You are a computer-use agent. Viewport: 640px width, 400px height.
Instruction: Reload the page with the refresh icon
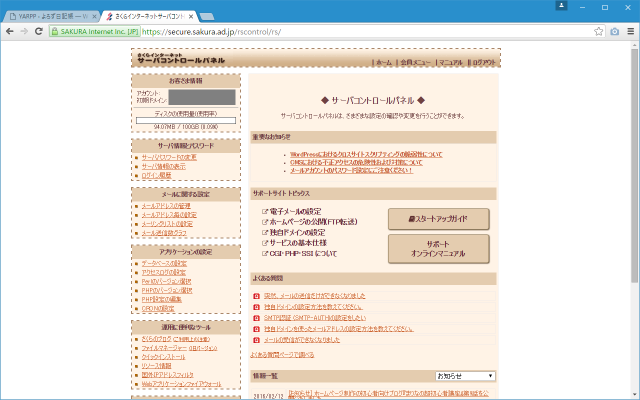[45, 32]
